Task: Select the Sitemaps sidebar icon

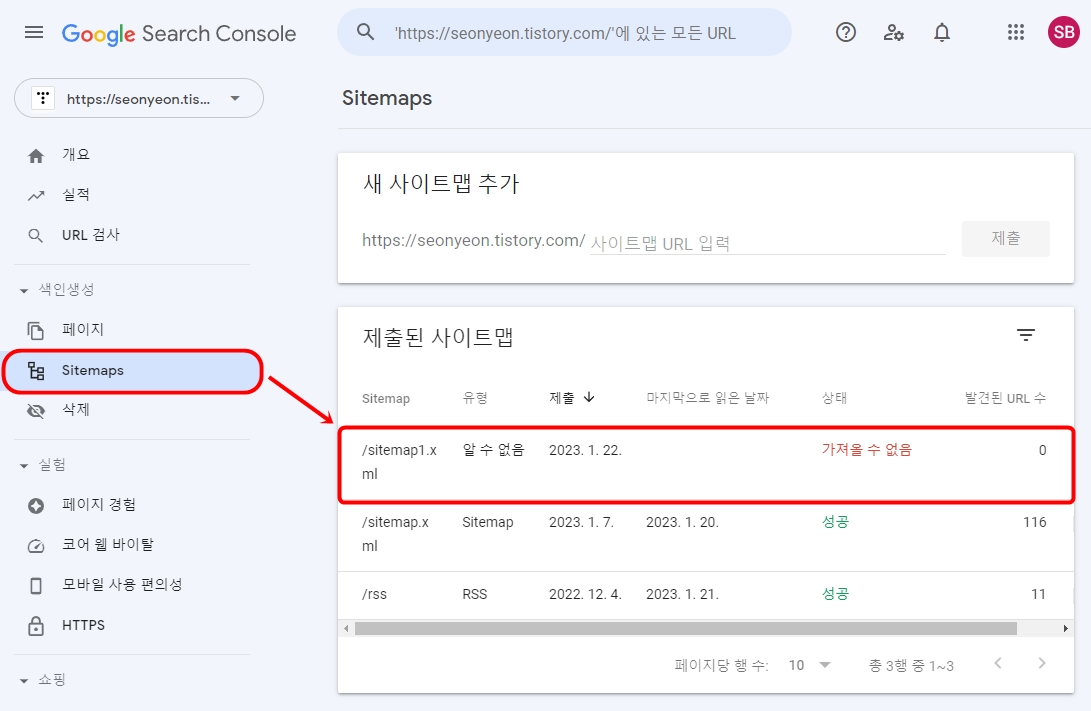Action: click(35, 370)
